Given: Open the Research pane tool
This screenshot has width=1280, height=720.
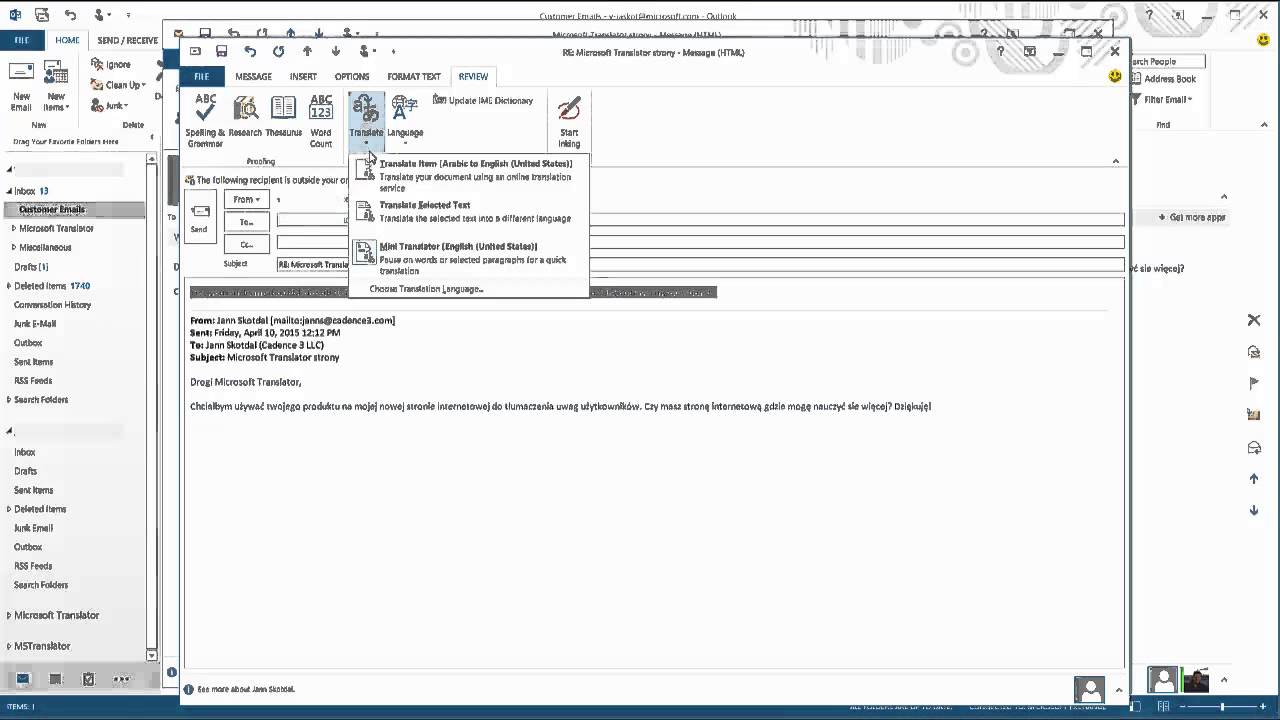Looking at the screenshot, I should 245,116.
